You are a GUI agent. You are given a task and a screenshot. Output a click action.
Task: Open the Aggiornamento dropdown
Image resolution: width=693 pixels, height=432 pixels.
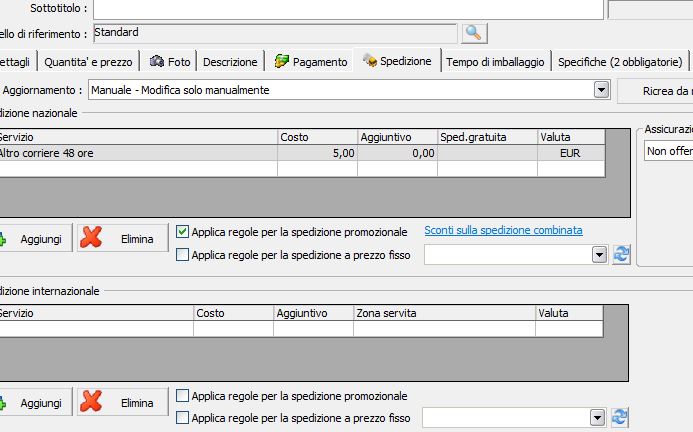coord(601,90)
